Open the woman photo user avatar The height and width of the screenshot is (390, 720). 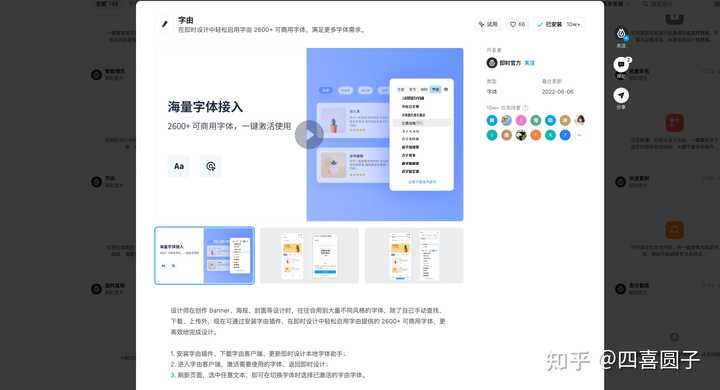579,120
